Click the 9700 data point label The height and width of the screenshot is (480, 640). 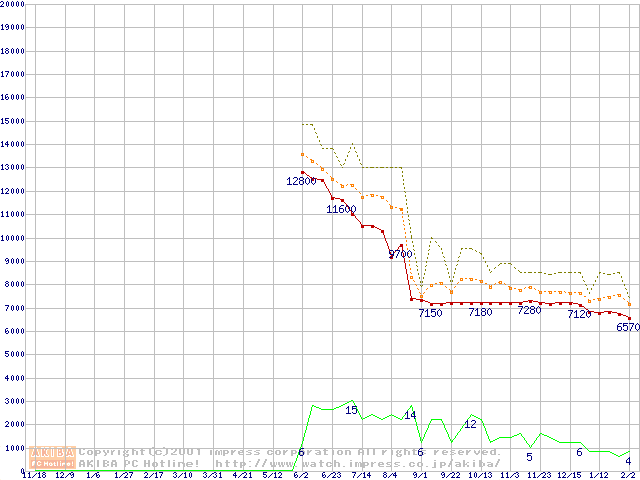[400, 255]
